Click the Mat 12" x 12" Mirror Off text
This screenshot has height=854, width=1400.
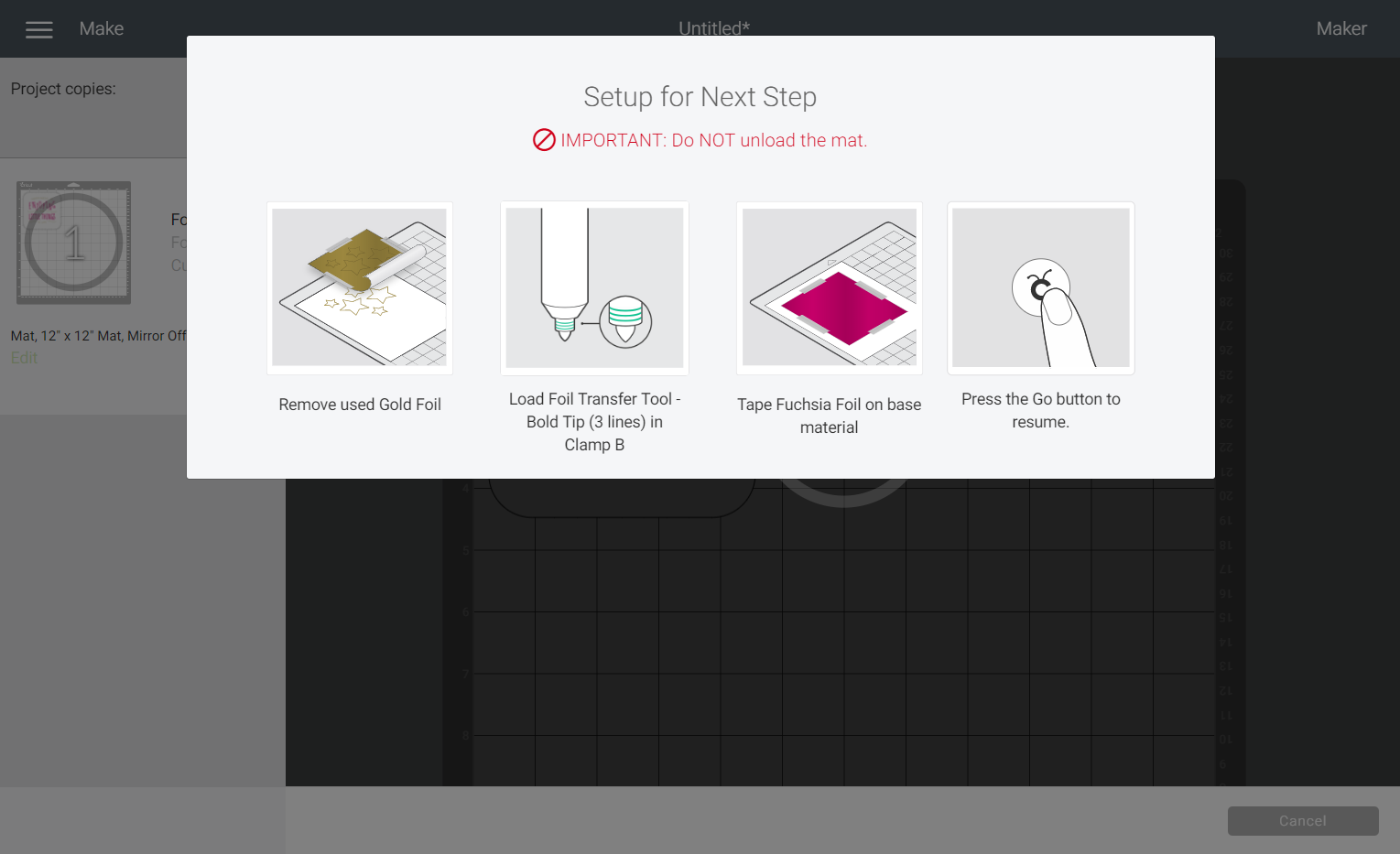point(98,336)
